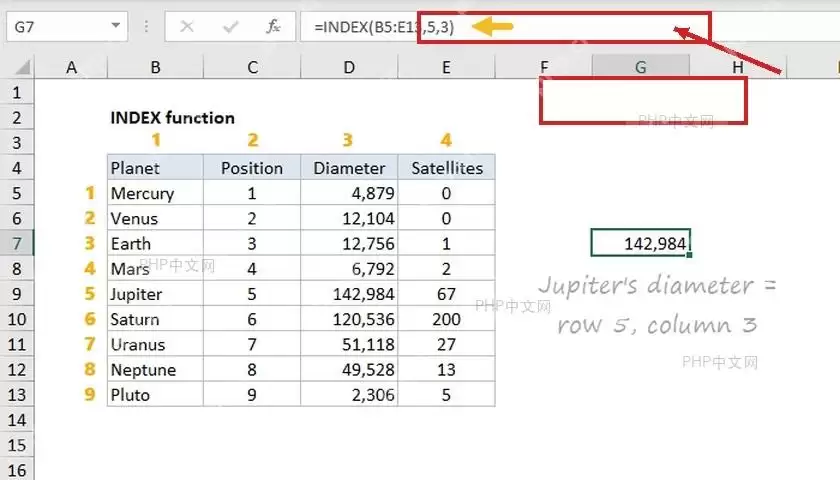Select column G header

pyautogui.click(x=641, y=67)
